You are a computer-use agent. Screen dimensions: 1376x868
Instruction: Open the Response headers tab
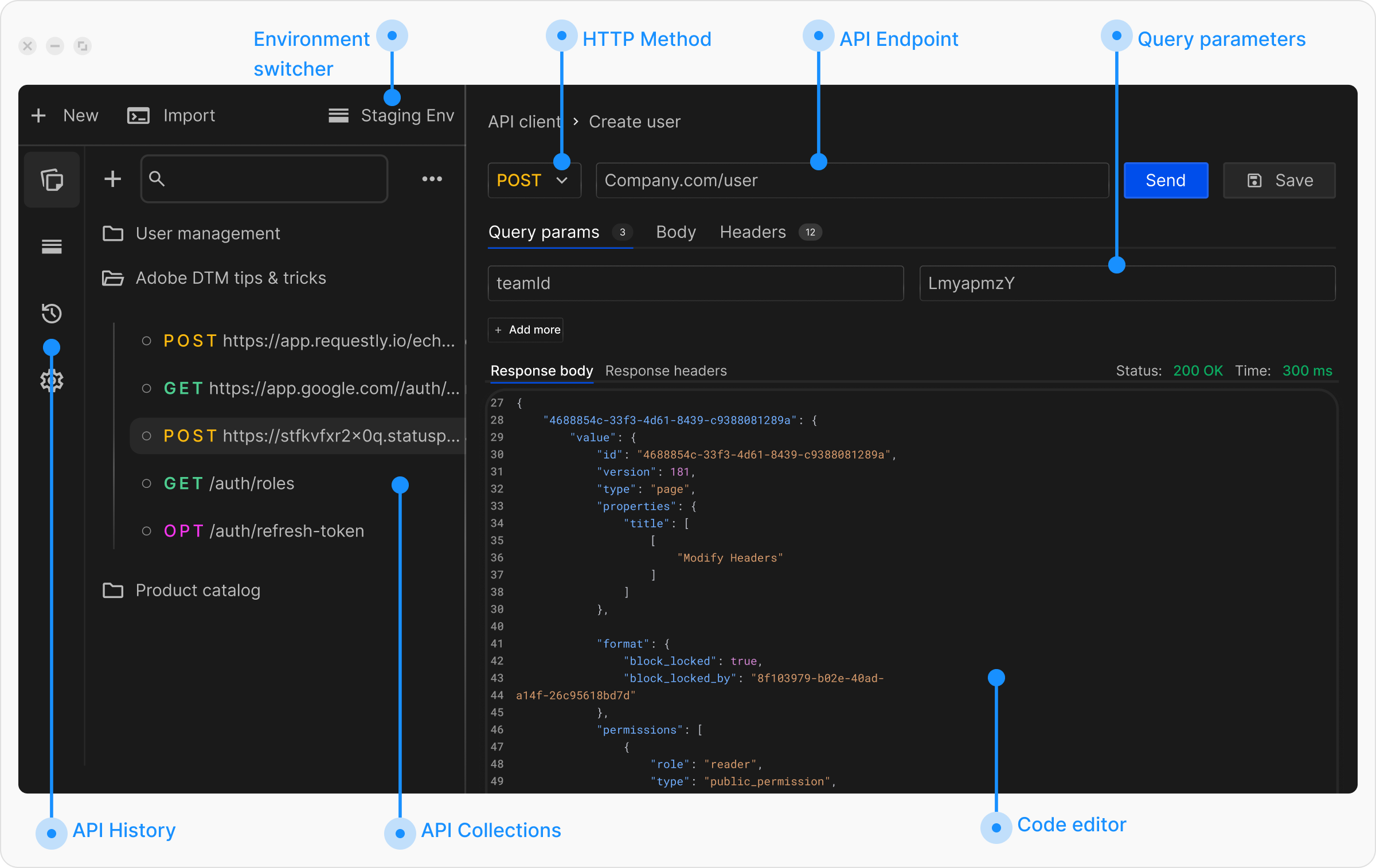(666, 370)
